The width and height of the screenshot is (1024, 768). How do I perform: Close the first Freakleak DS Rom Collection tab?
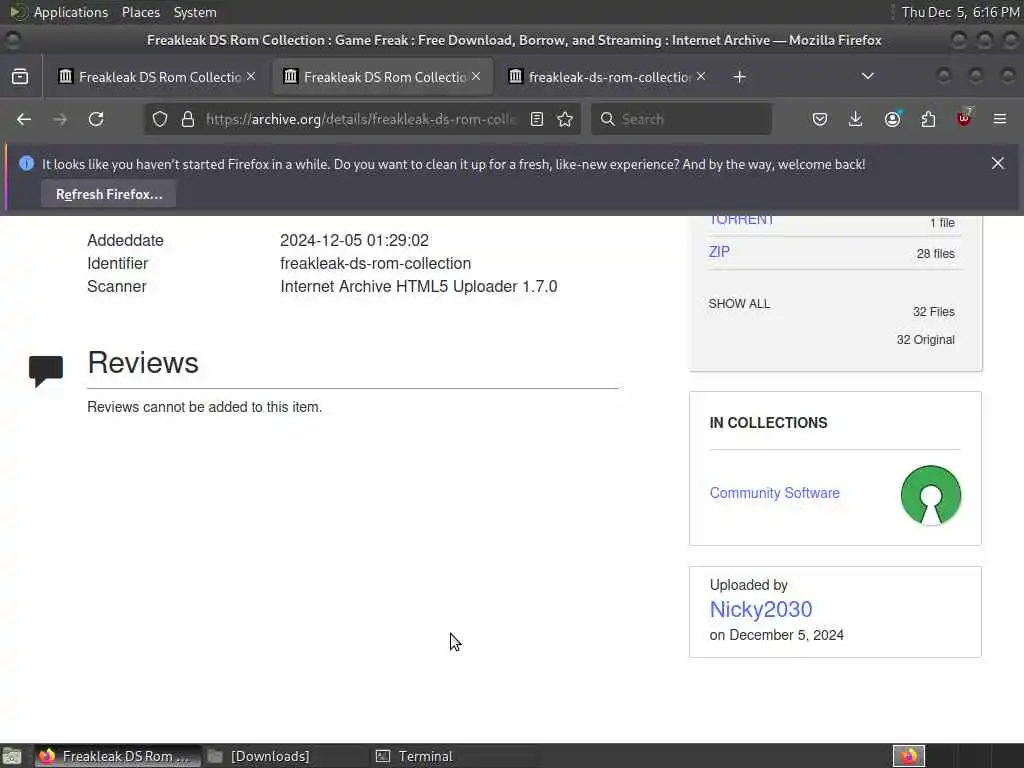click(251, 76)
